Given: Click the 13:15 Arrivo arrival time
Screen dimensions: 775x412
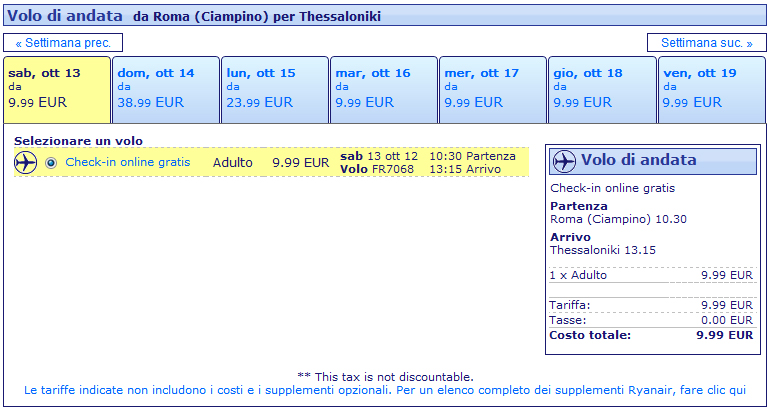Looking at the screenshot, I should point(465,169).
